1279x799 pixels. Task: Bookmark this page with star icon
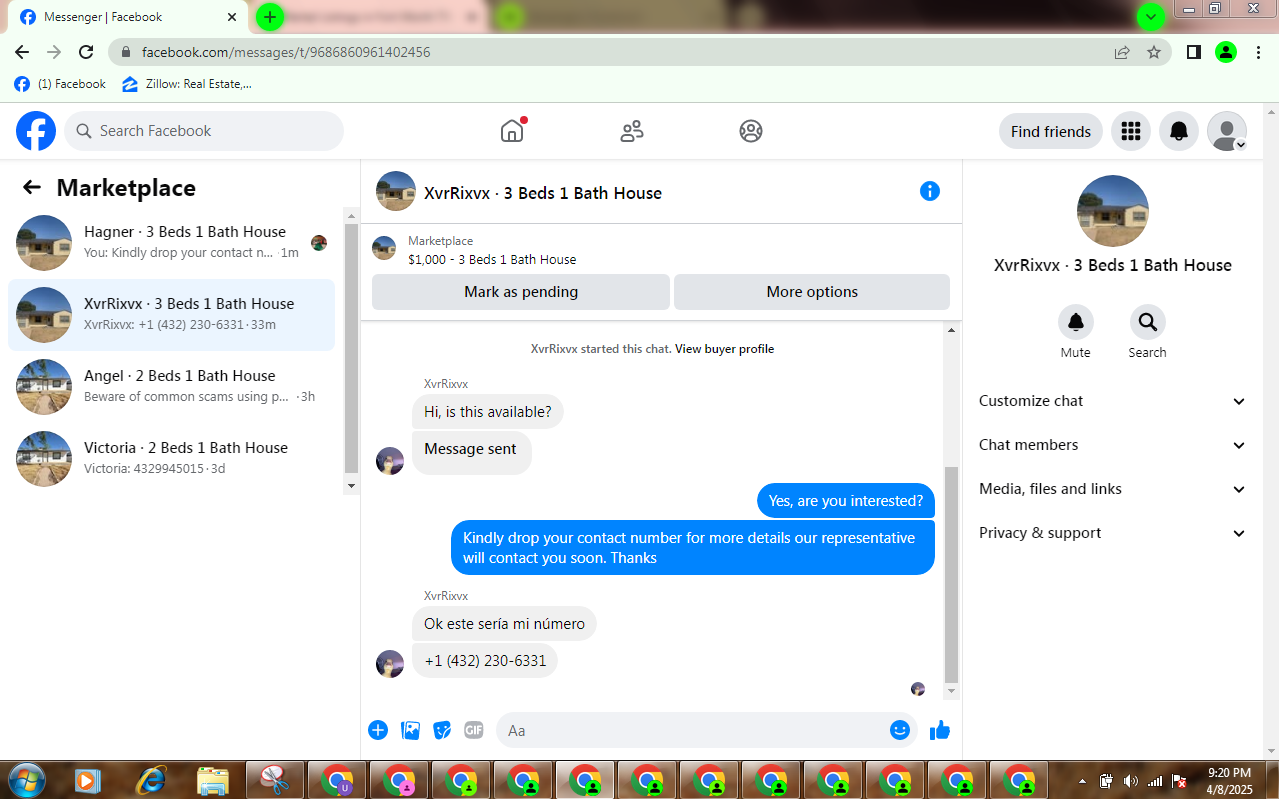pyautogui.click(x=1154, y=52)
